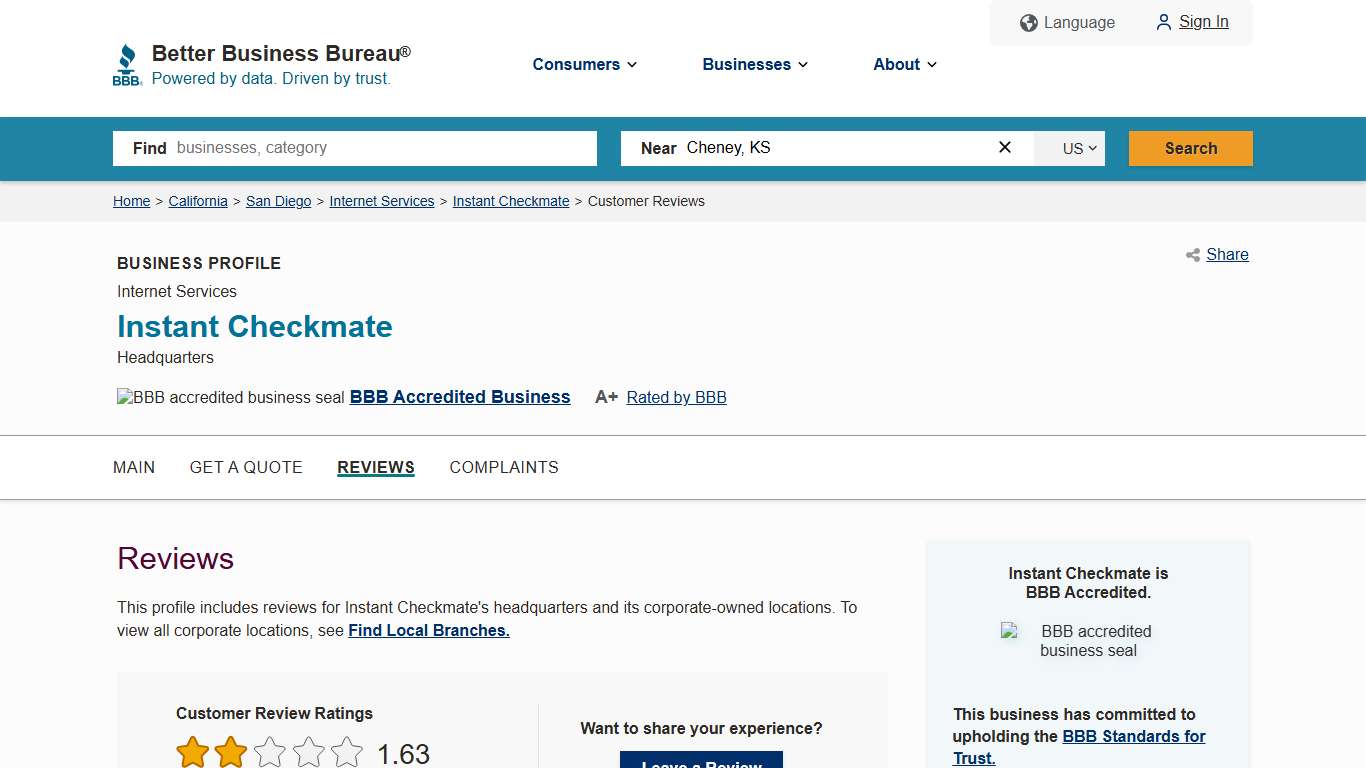Expand the Businesses navigation menu
Image resolution: width=1366 pixels, height=768 pixels.
[754, 64]
